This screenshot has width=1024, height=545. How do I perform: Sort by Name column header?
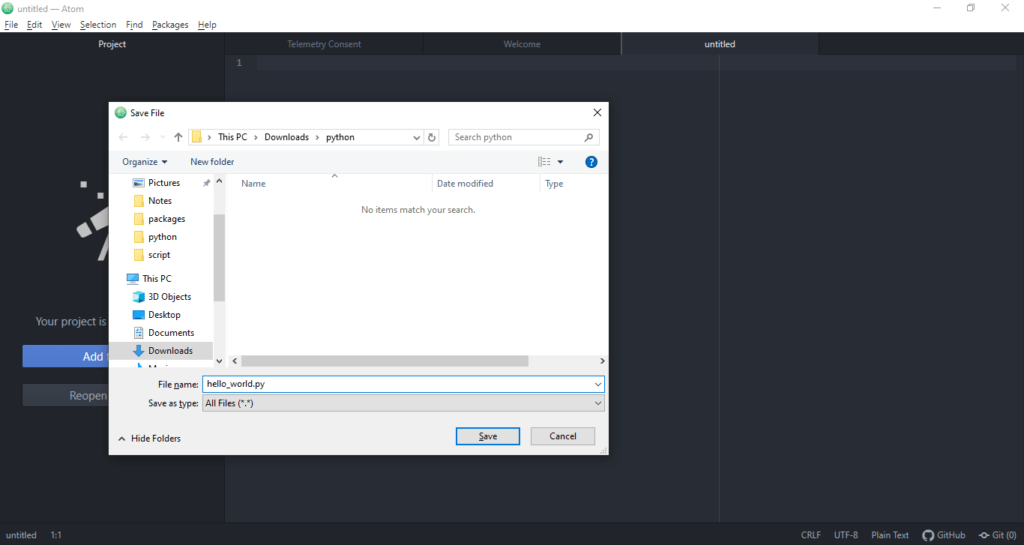(x=253, y=183)
